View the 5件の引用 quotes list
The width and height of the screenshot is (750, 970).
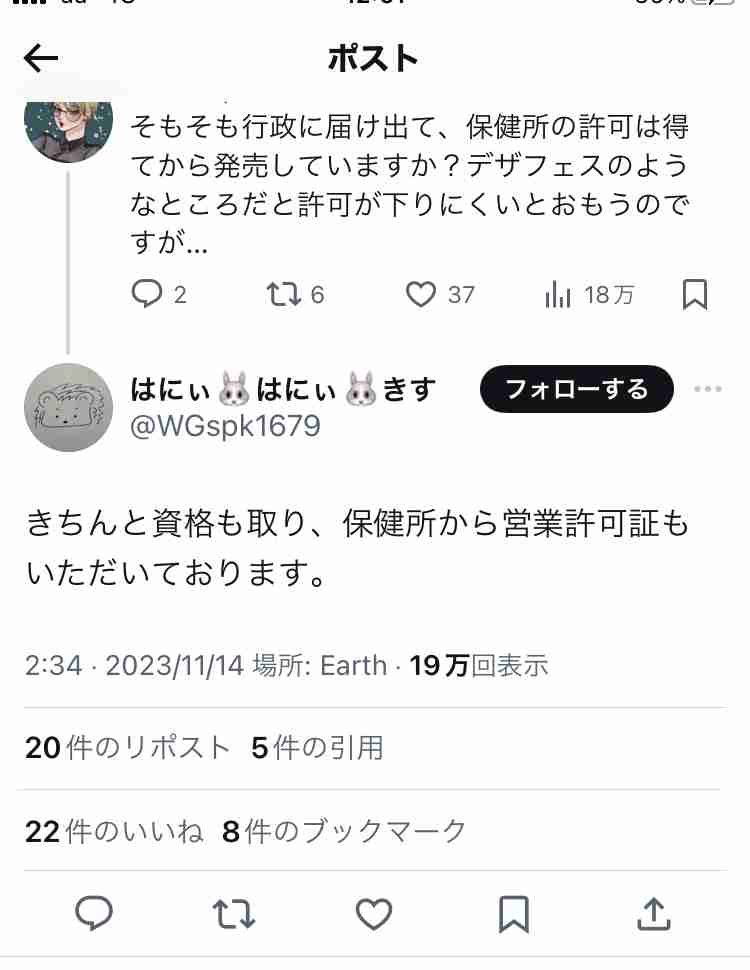point(317,748)
